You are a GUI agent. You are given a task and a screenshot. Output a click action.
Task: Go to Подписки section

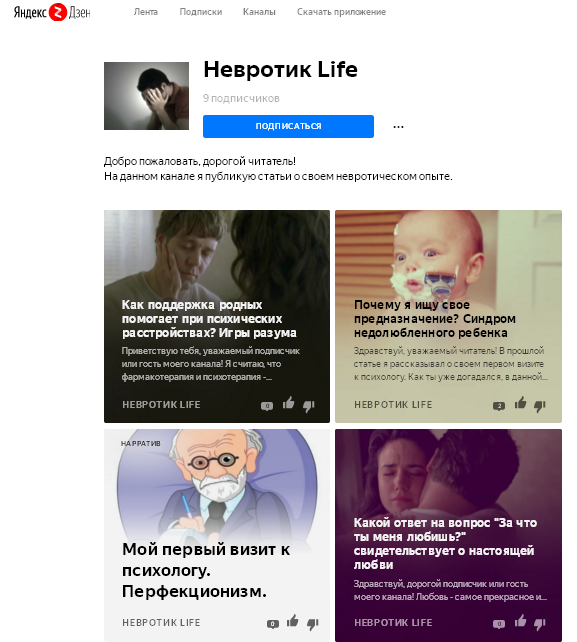(x=201, y=12)
